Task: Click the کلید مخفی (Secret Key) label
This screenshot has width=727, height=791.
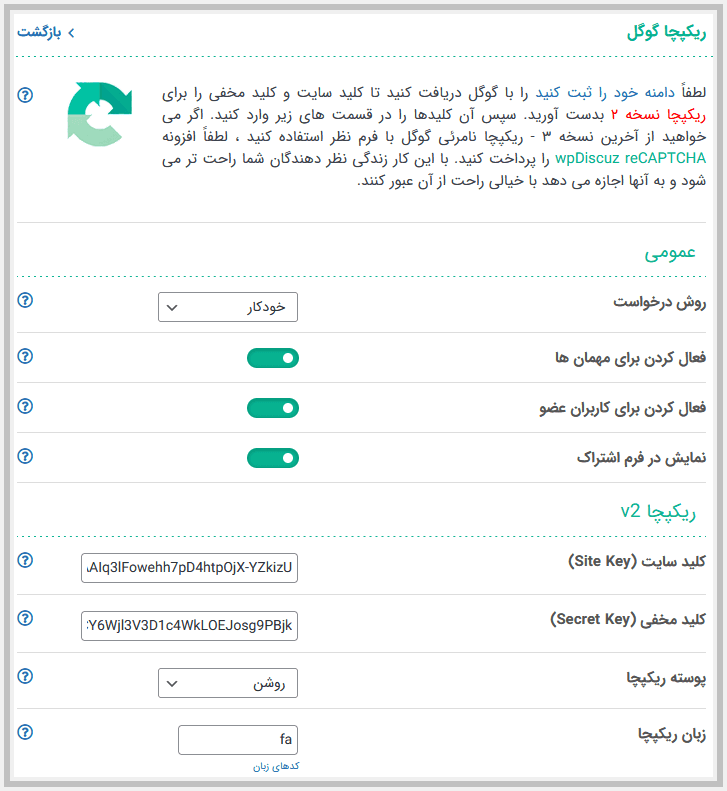Action: pyautogui.click(x=628, y=619)
